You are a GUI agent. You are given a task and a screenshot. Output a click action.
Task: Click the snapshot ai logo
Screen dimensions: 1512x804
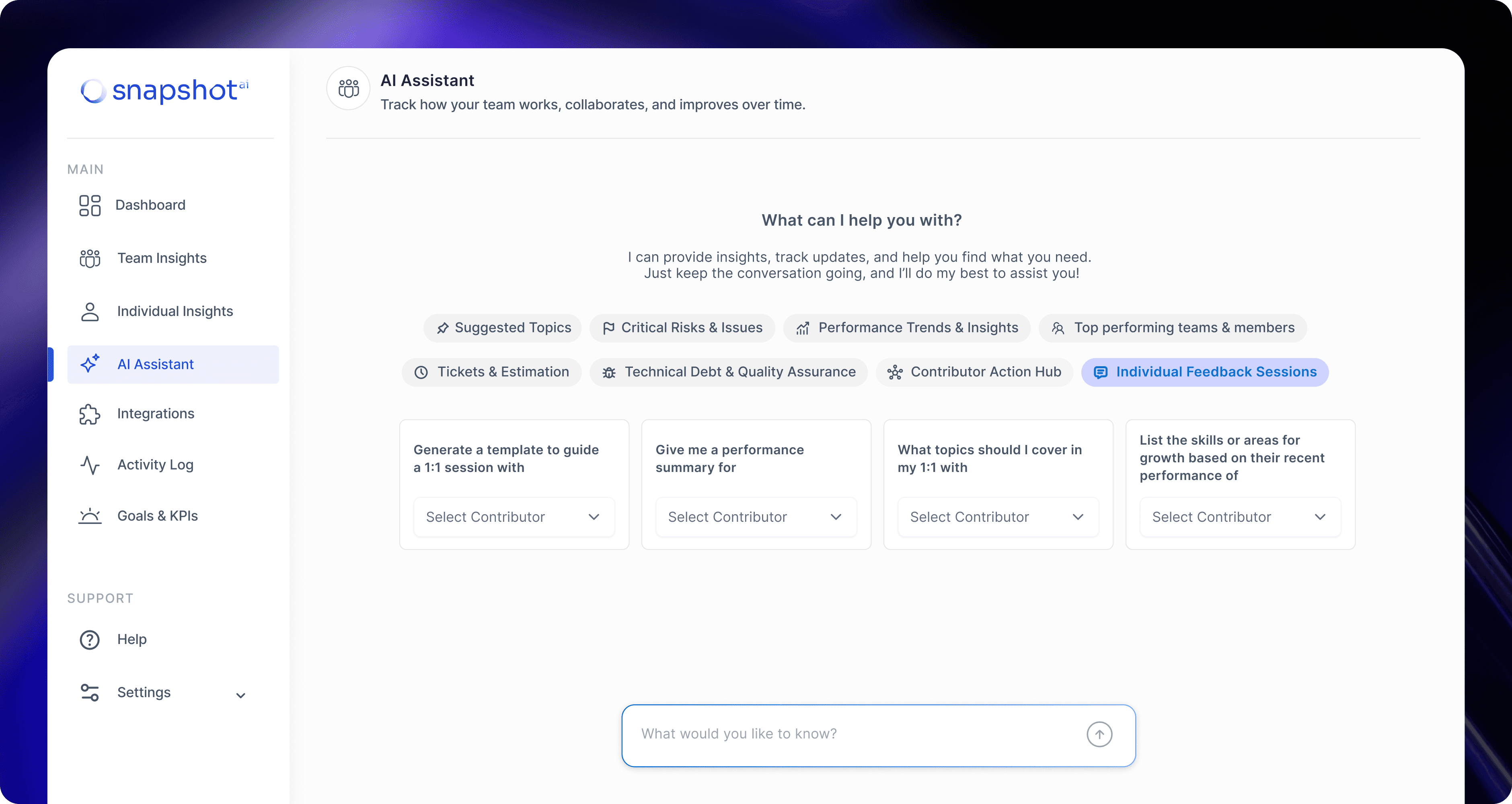165,91
